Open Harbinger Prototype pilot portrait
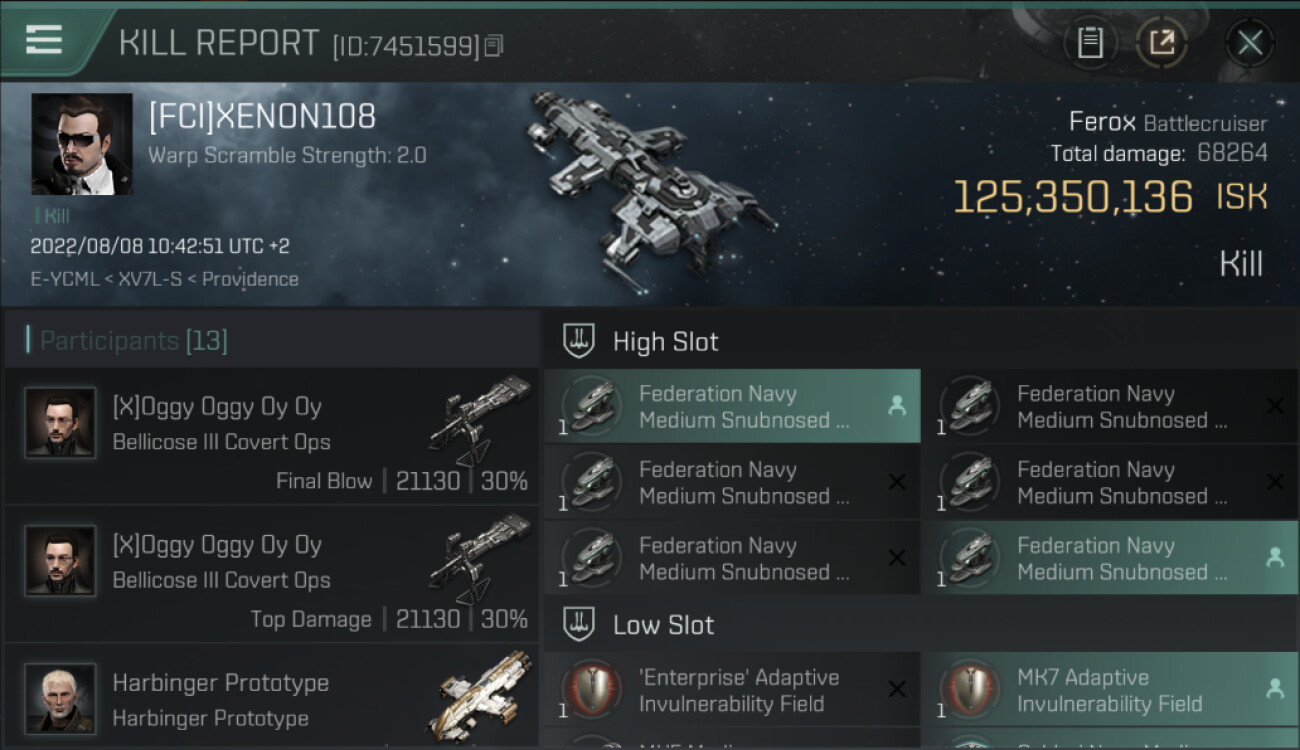1300x750 pixels. [x=60, y=698]
